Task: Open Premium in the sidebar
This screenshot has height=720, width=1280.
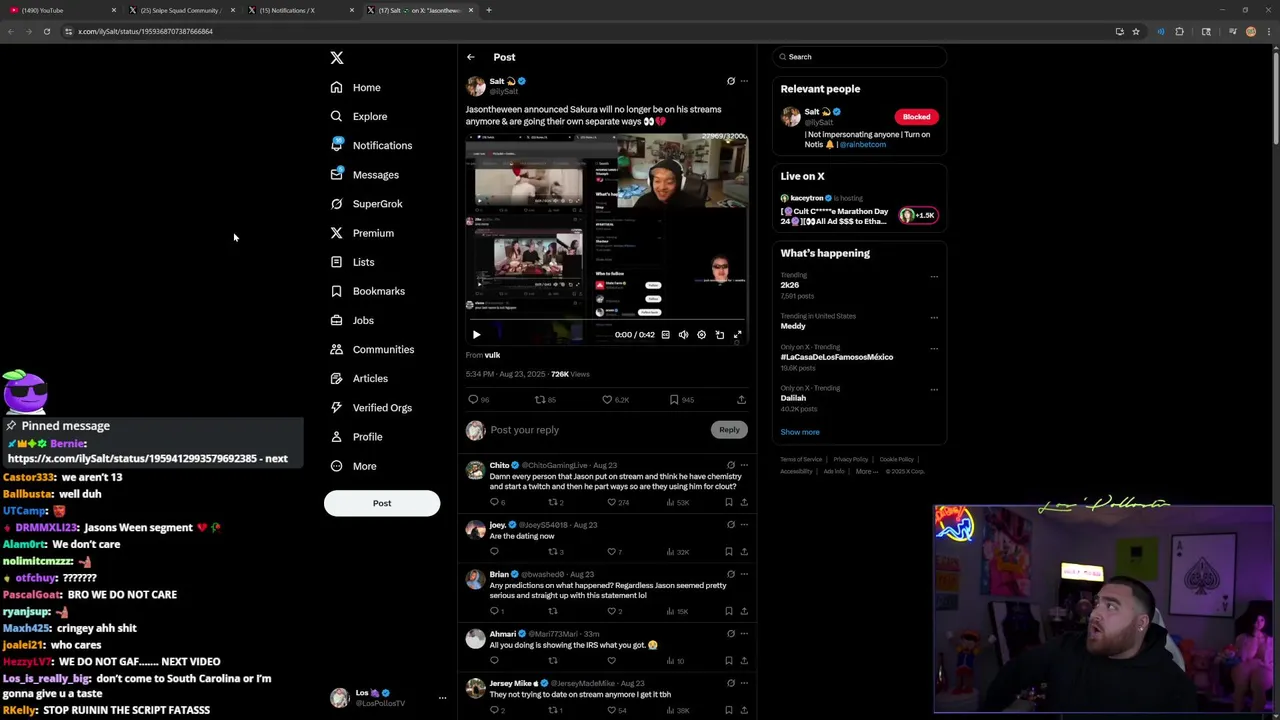Action: (362, 233)
